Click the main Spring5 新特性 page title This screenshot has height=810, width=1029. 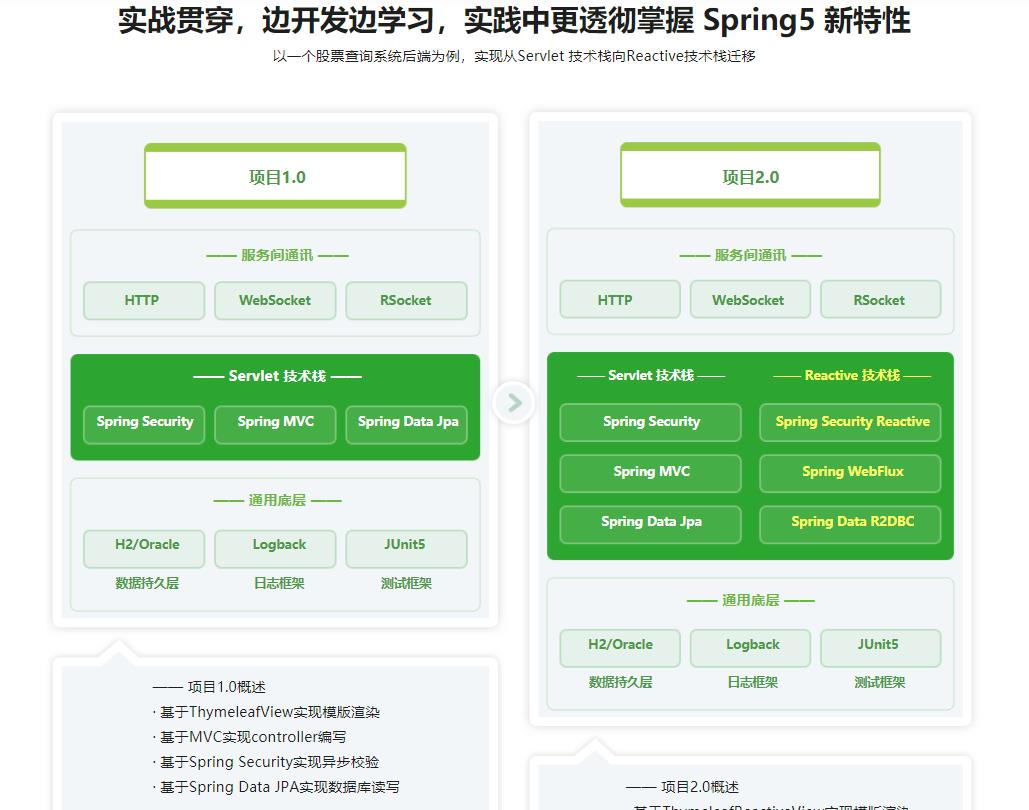click(x=514, y=21)
